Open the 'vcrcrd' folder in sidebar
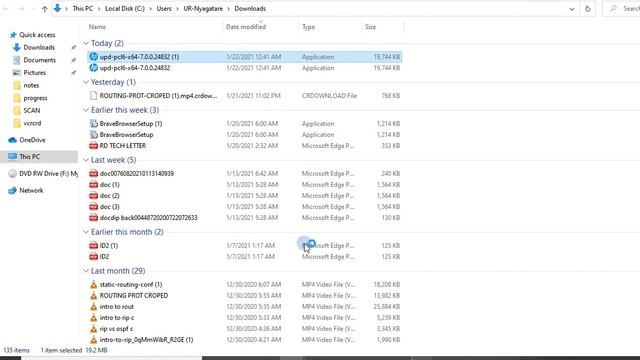The height and width of the screenshot is (360, 640). (32, 123)
